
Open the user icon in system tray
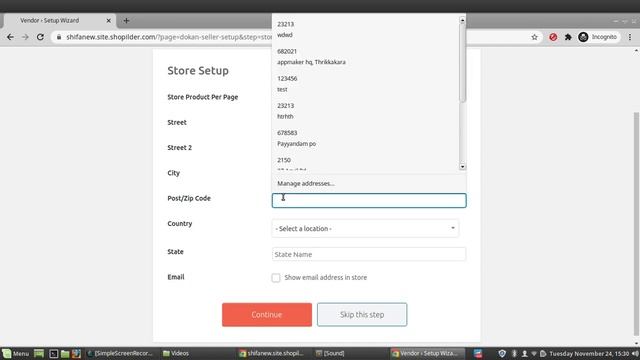[x=524, y=353]
